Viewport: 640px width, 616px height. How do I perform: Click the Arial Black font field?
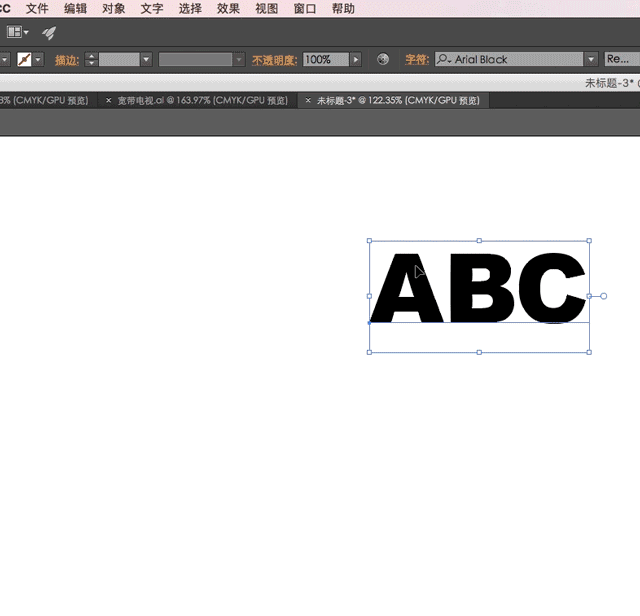point(509,60)
